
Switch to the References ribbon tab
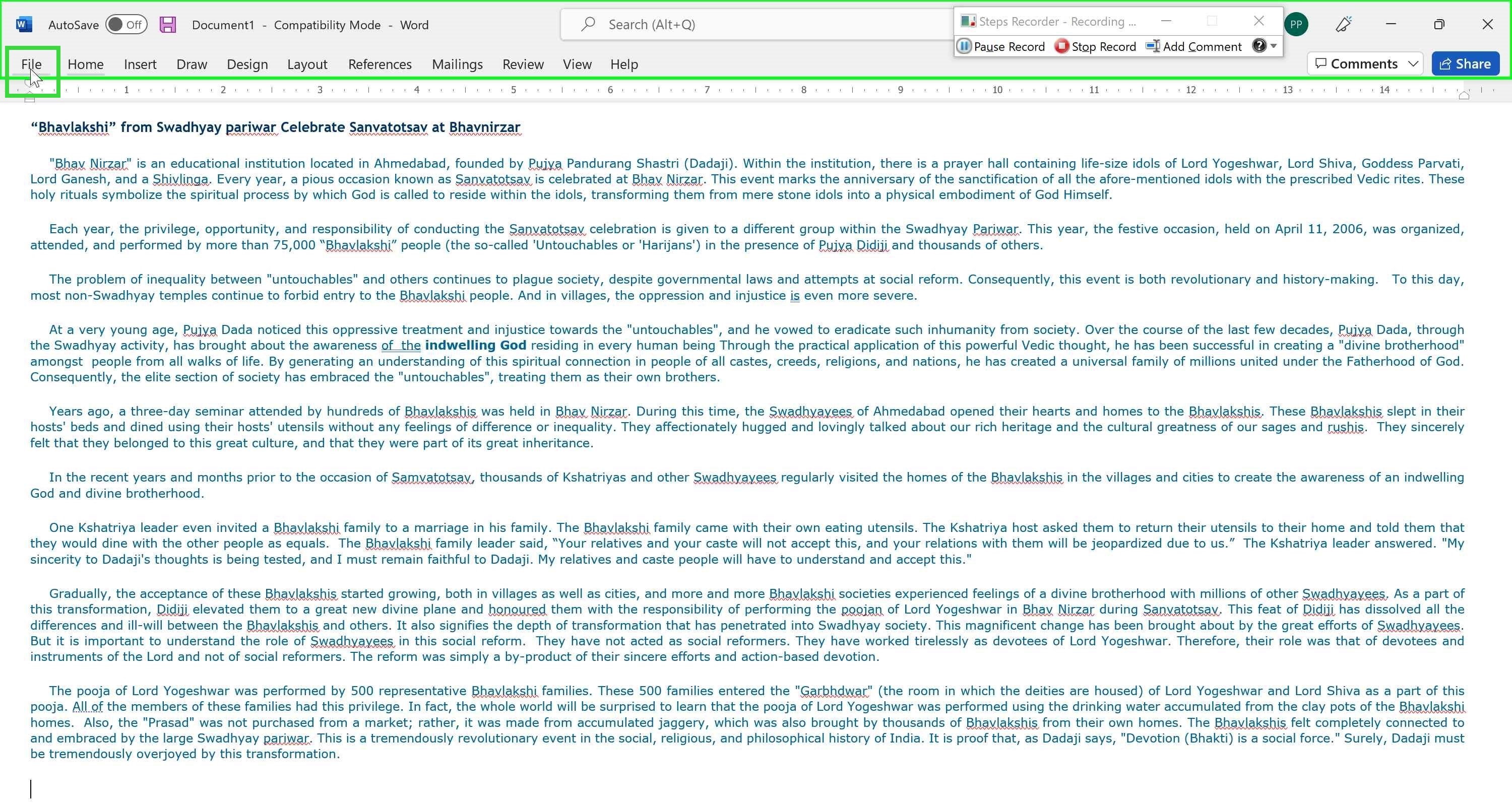[x=380, y=64]
